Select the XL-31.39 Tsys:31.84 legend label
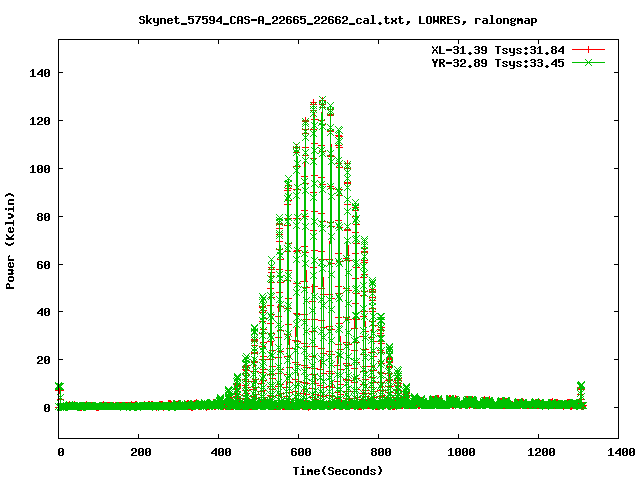640x480 pixels. pos(498,50)
